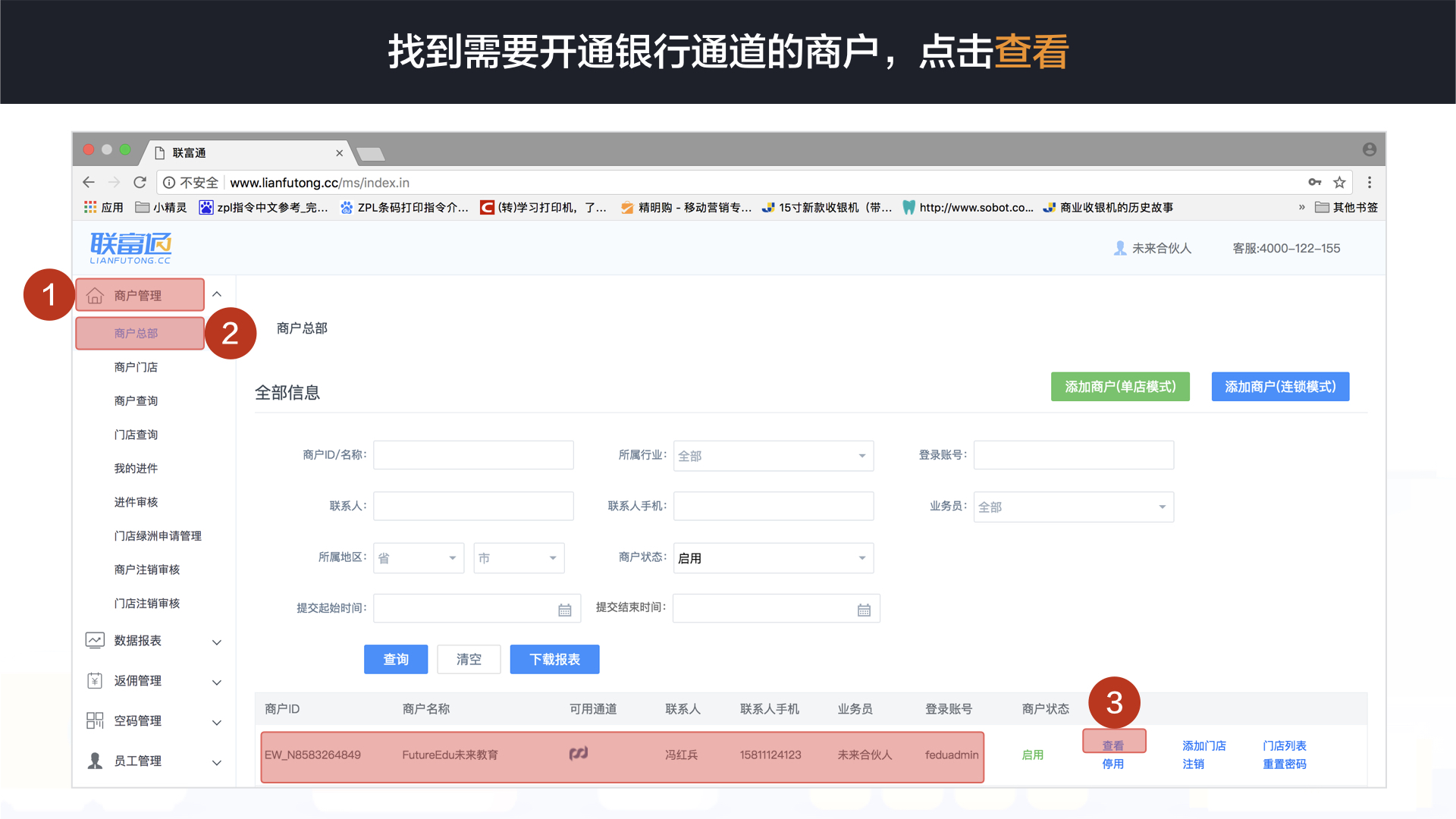The height and width of the screenshot is (819, 1456).
Task: Click the 员工管理 sidebar section icon
Action: 93,762
